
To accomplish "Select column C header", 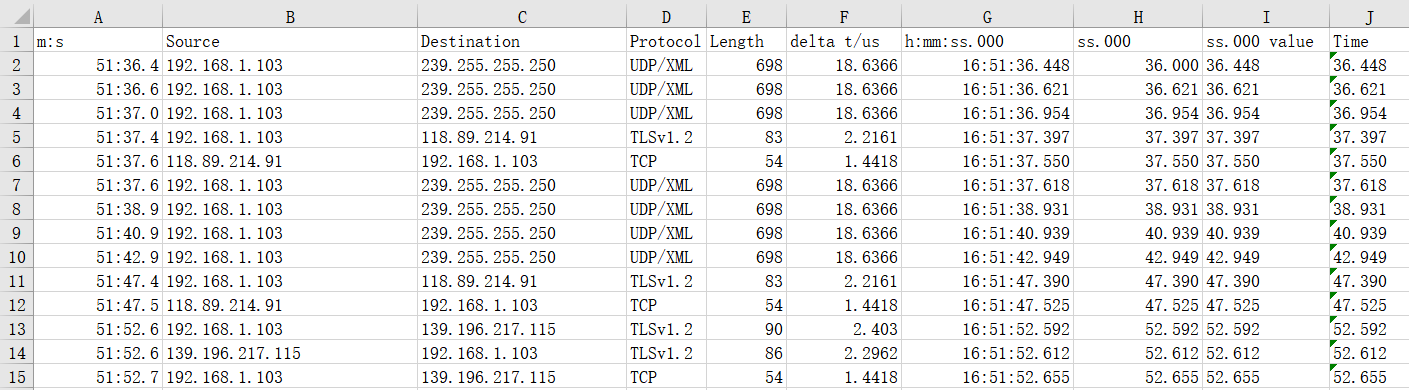I will 522,16.
